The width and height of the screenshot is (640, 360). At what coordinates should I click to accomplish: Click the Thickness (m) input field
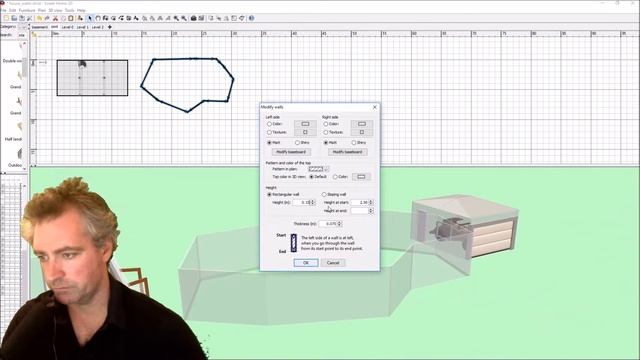click(328, 224)
